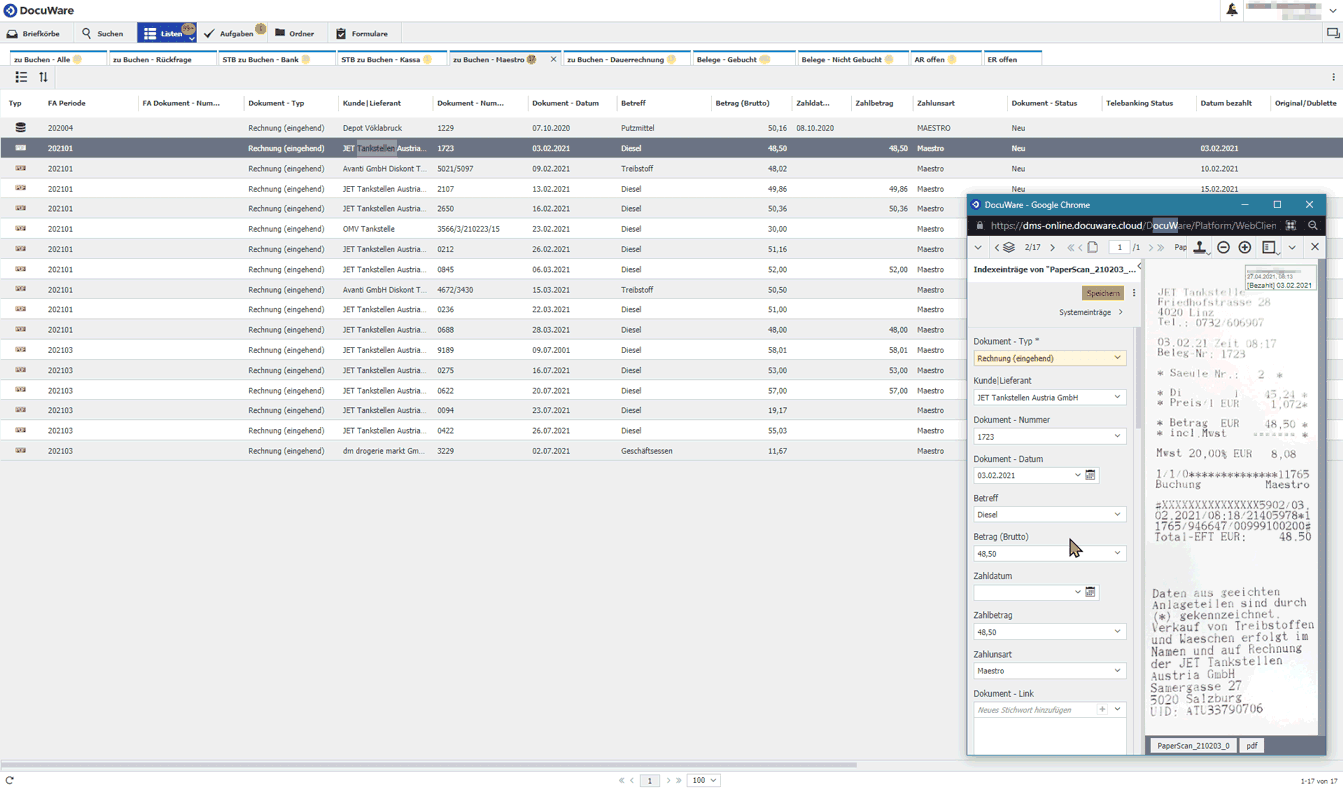Select the PaperScan_210203_0 document tab

(x=1193, y=746)
